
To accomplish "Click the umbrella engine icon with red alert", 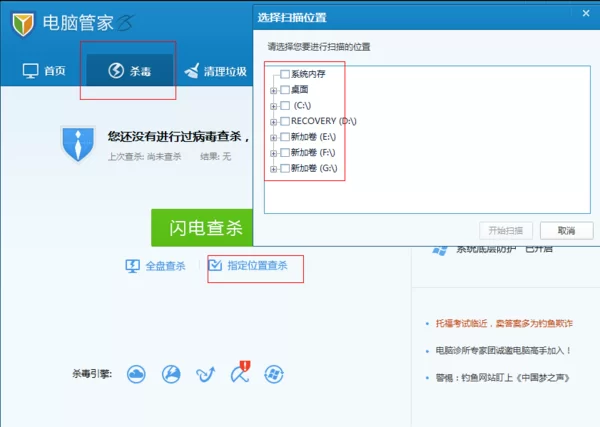I will 239,372.
